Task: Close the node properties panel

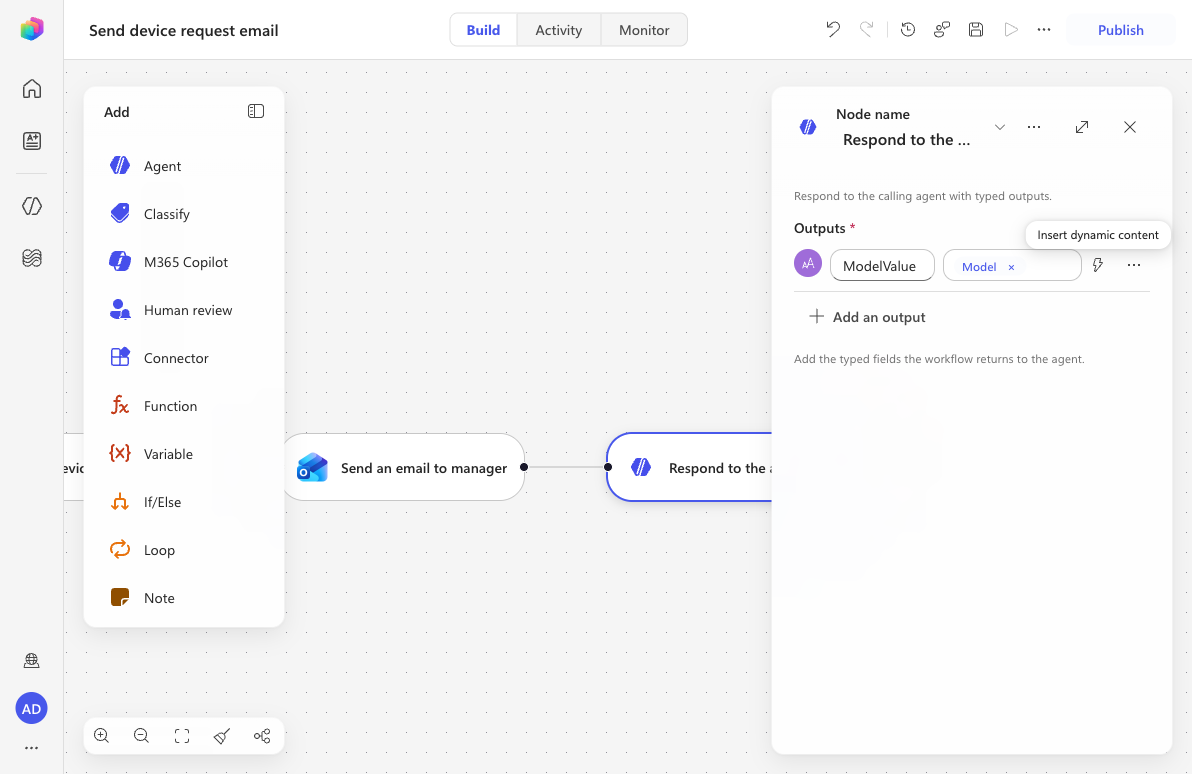Action: [1130, 127]
